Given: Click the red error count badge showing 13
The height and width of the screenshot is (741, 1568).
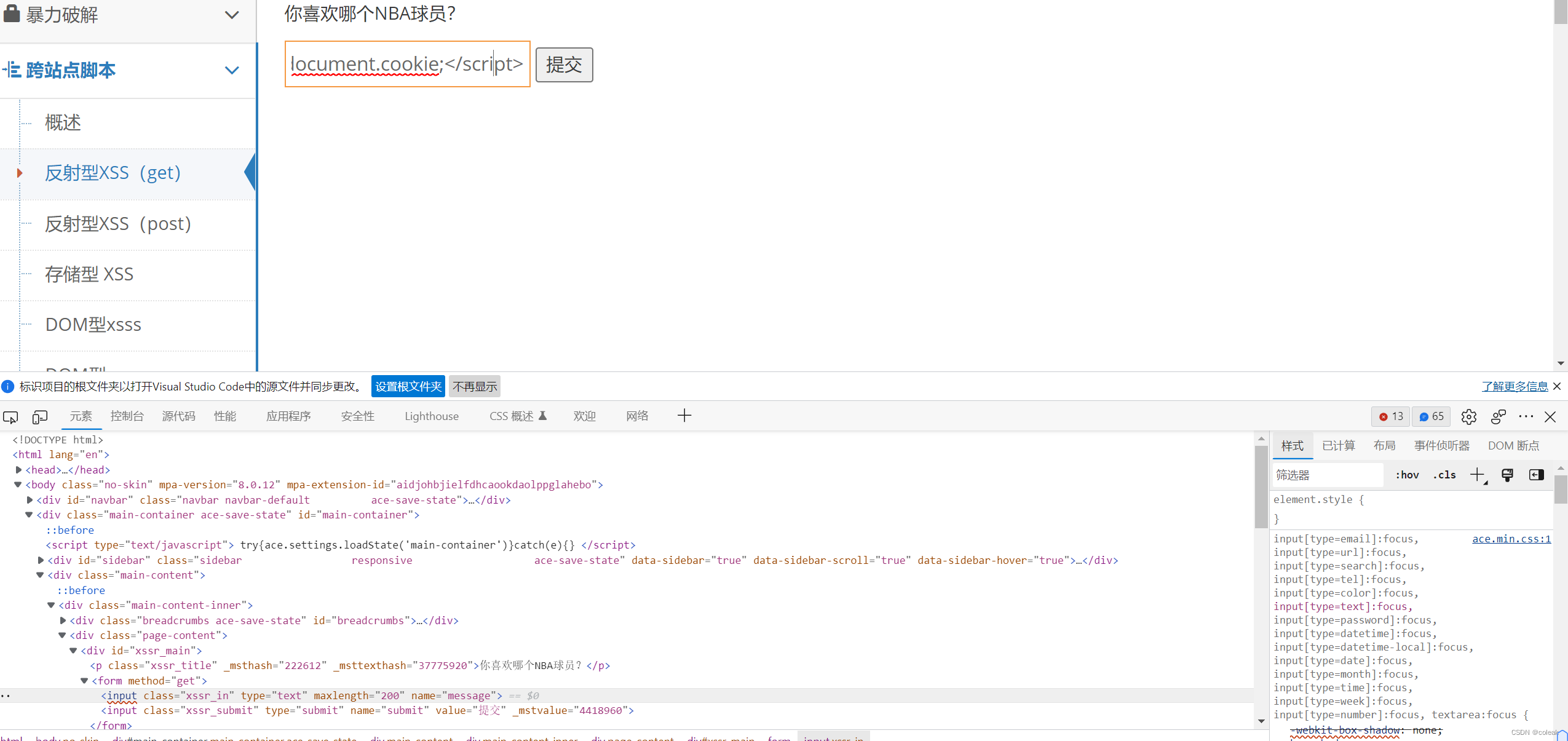Looking at the screenshot, I should (x=1391, y=416).
